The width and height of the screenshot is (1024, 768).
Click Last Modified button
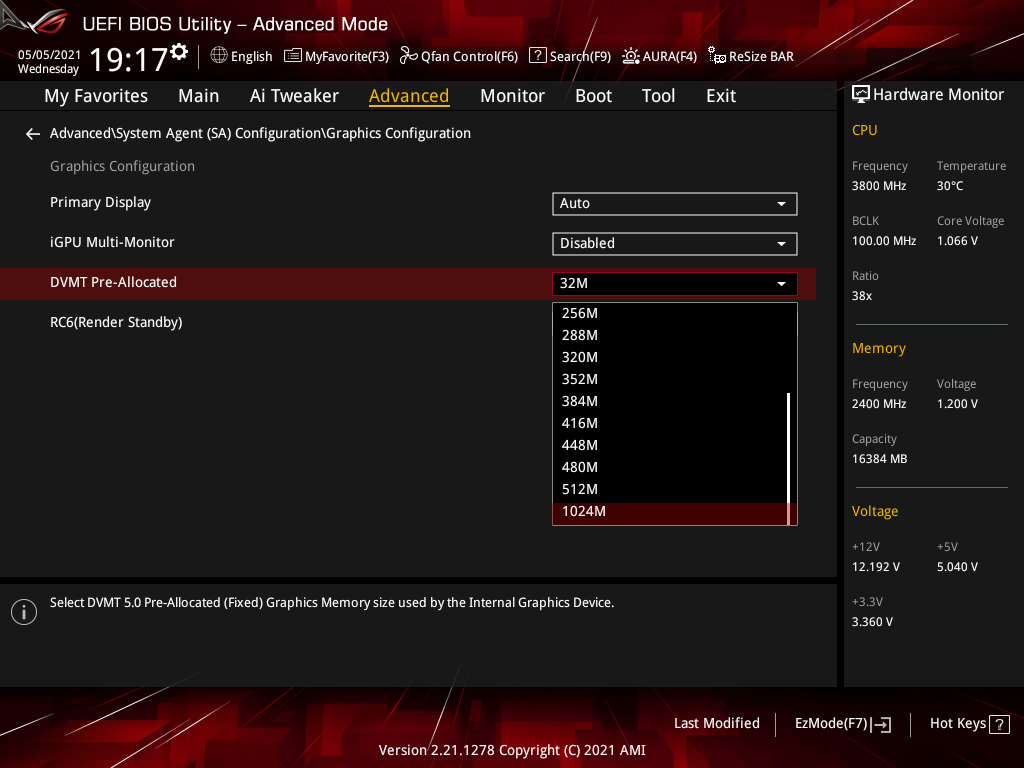click(x=716, y=724)
